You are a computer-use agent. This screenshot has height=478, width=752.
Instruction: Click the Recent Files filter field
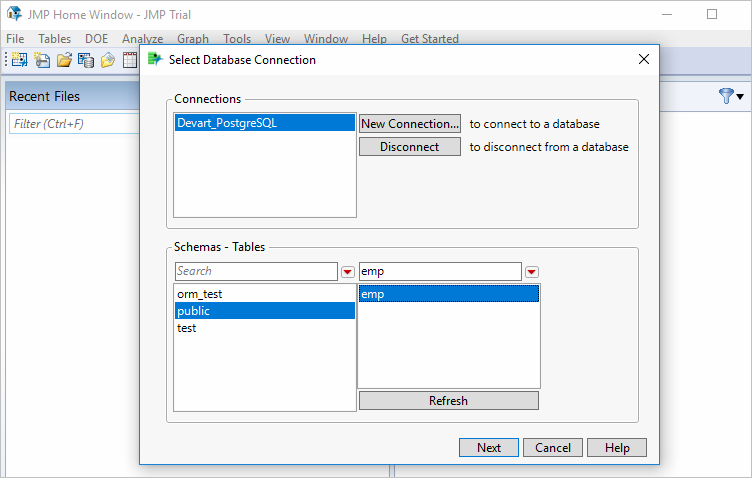click(x=74, y=124)
